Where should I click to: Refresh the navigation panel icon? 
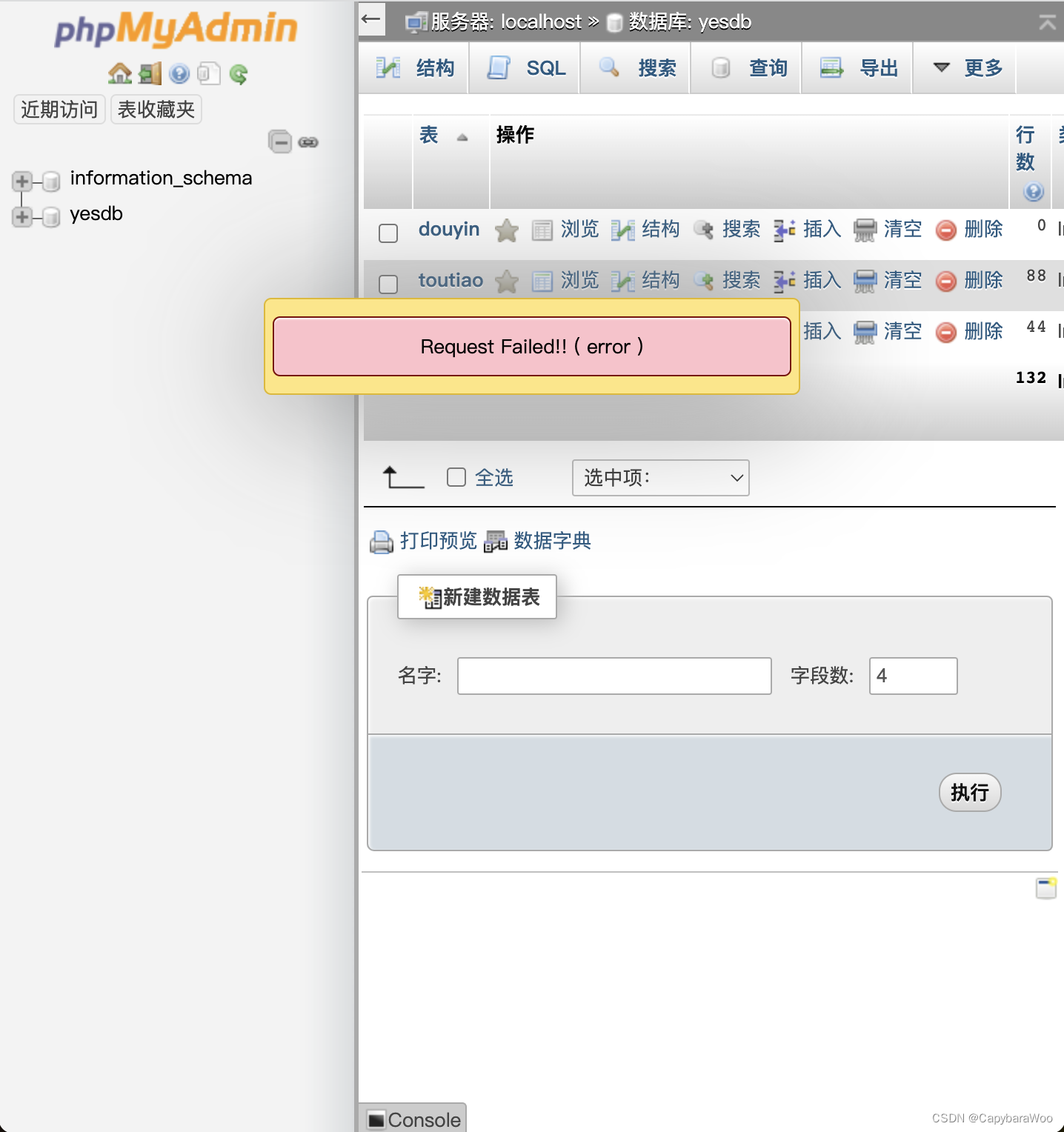[238, 73]
